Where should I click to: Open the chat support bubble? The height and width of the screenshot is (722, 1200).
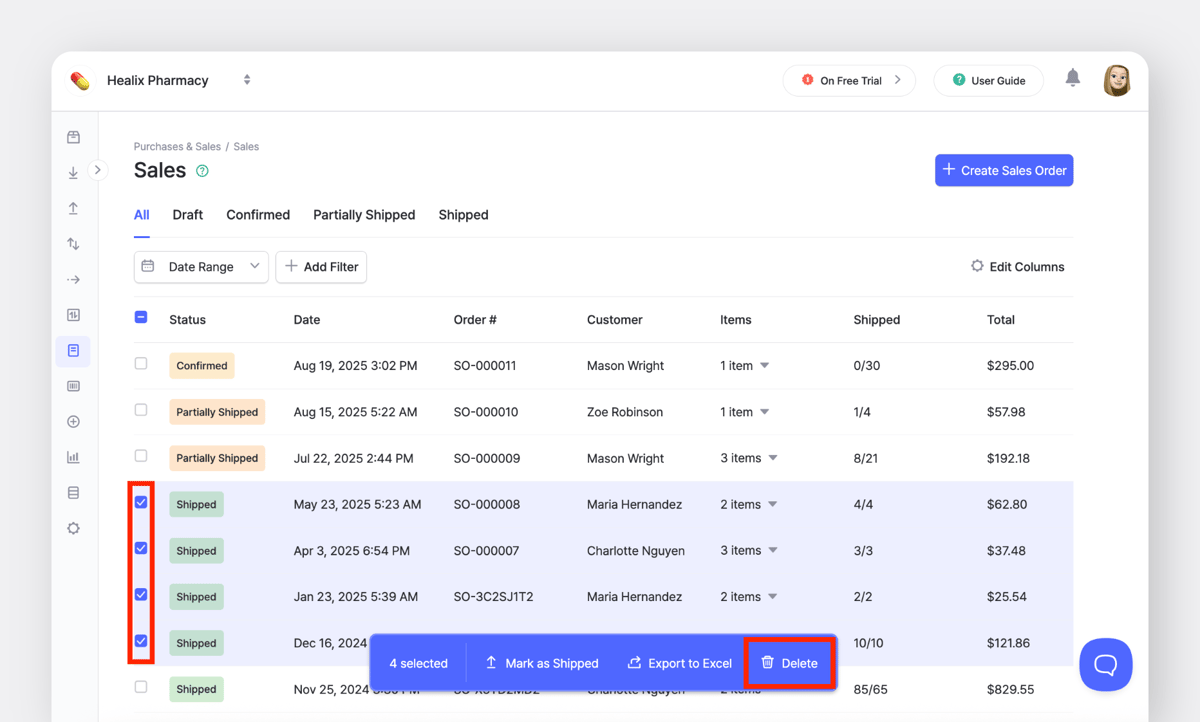click(x=1106, y=664)
